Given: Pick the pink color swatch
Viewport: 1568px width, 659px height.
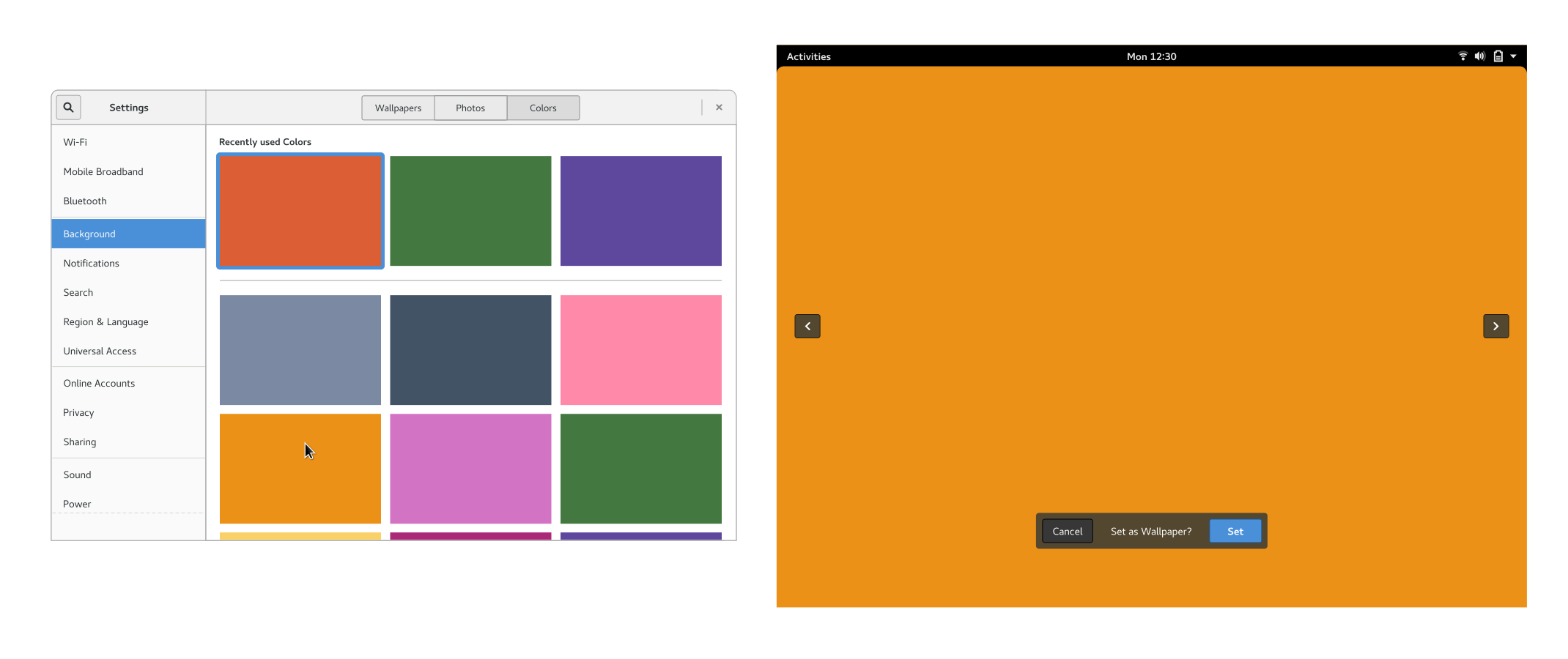Looking at the screenshot, I should tap(641, 350).
